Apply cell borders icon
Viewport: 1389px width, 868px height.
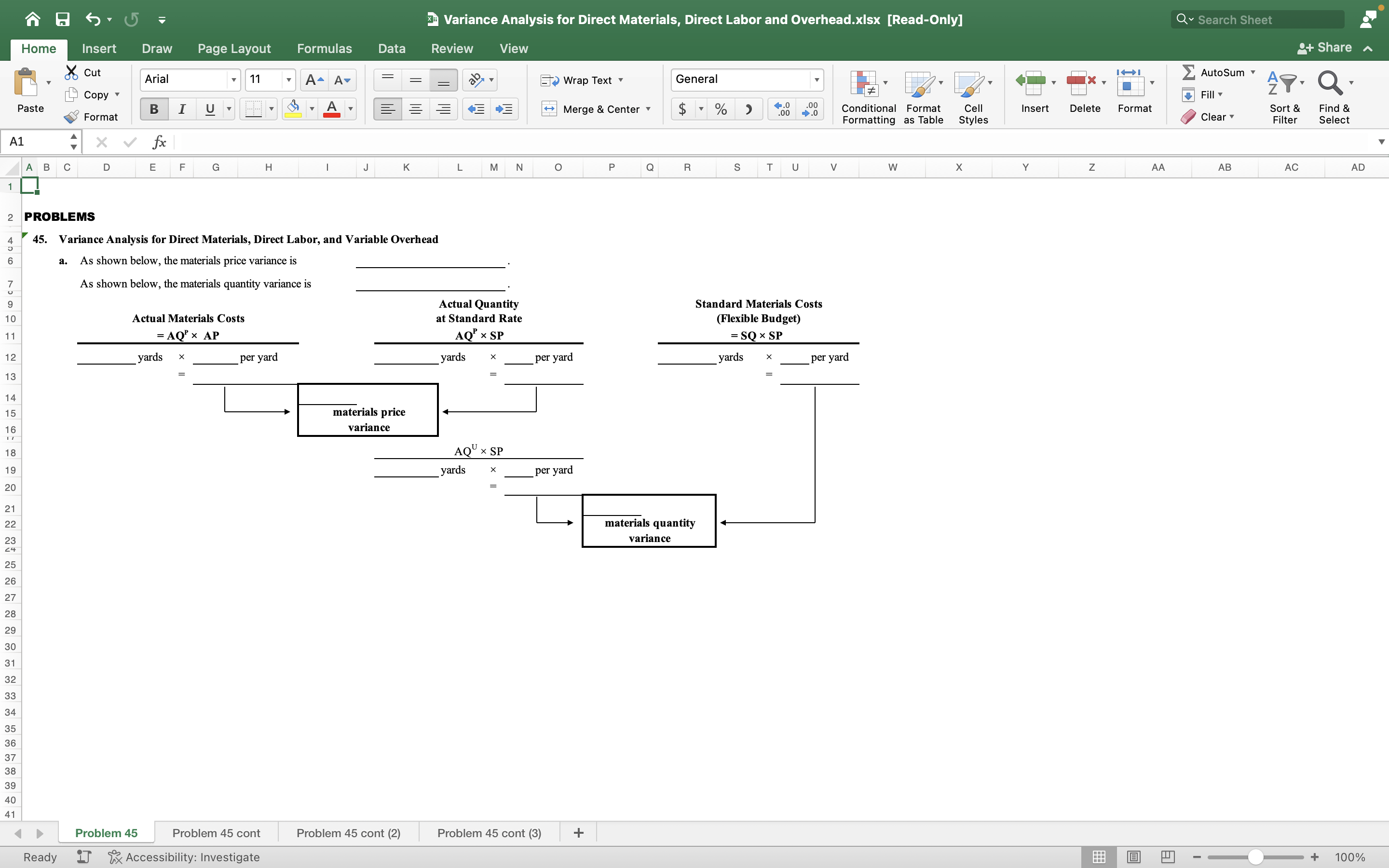253,109
